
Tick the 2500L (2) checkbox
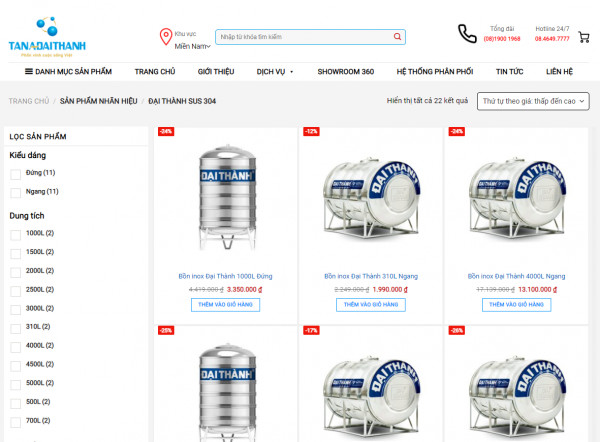coord(16,291)
